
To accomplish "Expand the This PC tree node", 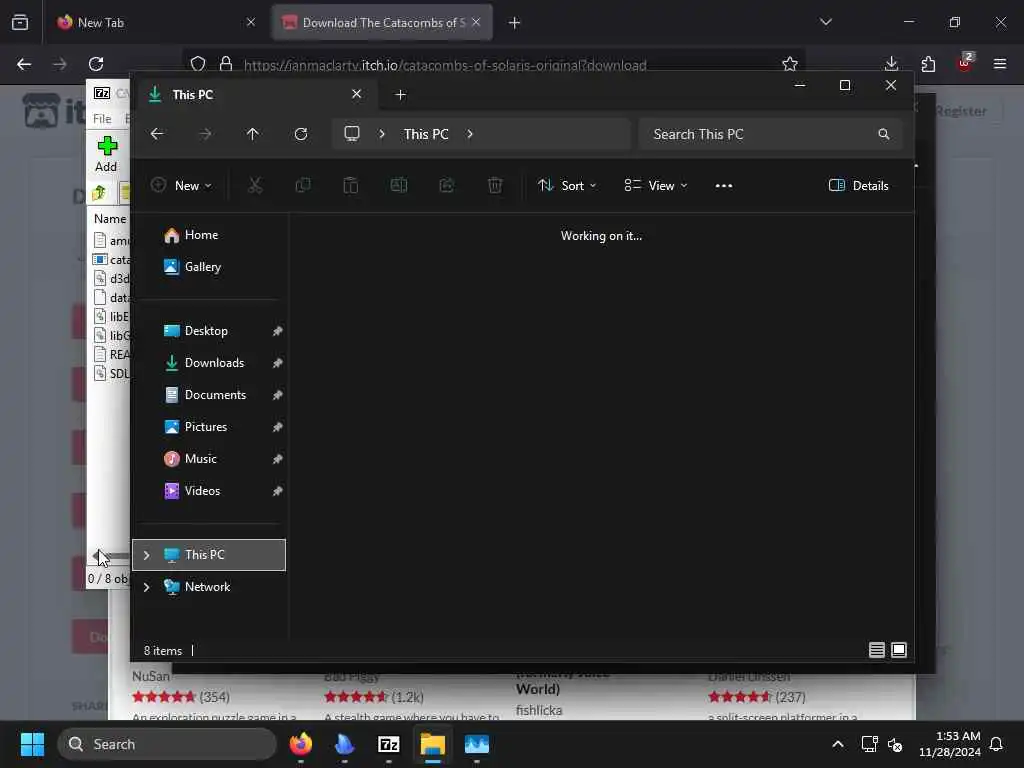I will pos(146,555).
